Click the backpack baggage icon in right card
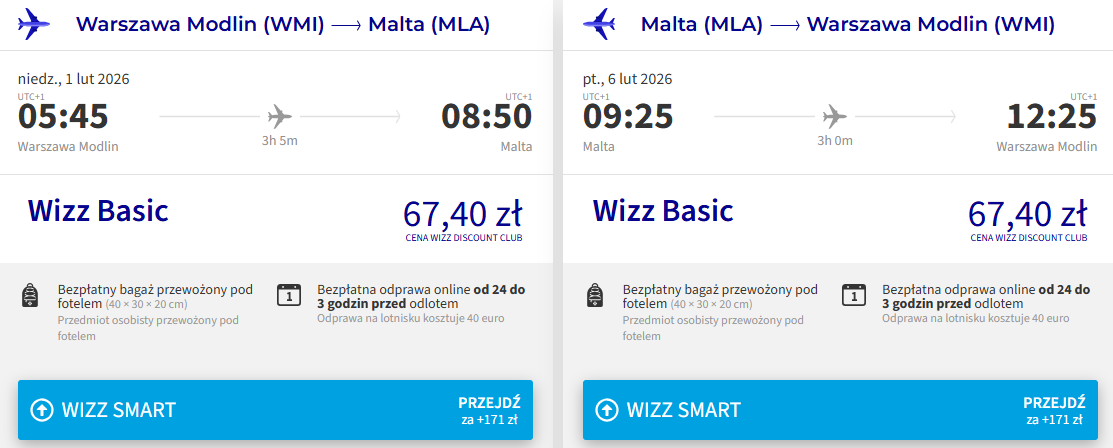Viewport: 1113px width, 448px height. pyautogui.click(x=594, y=296)
